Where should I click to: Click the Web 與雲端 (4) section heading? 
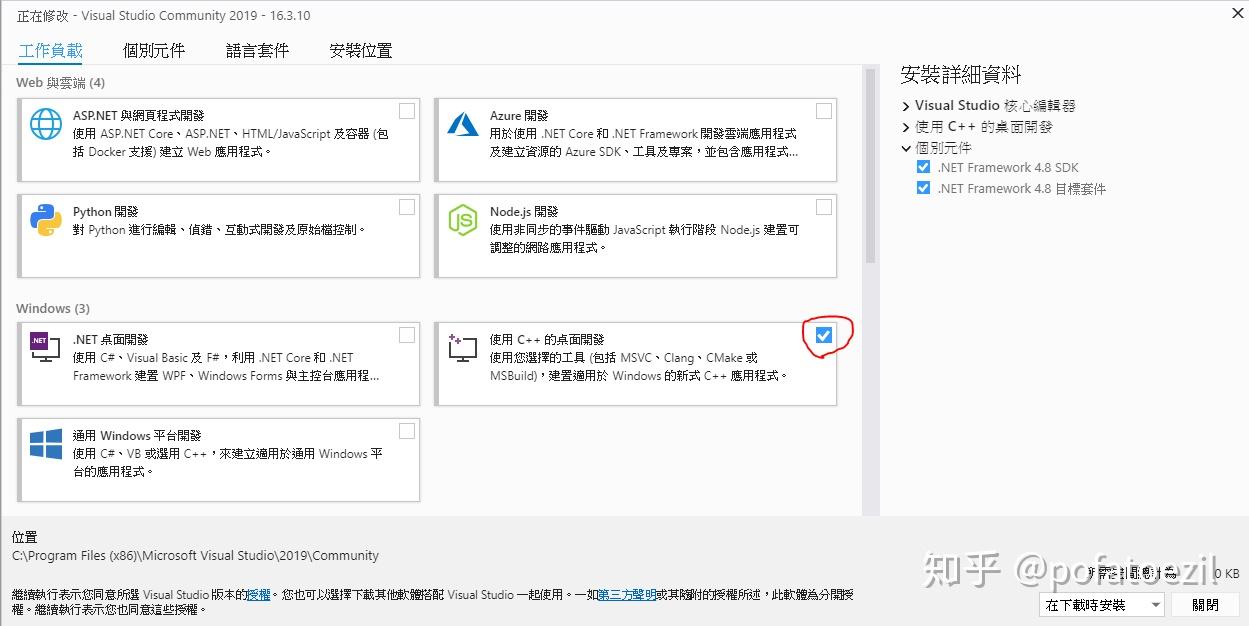pos(60,83)
